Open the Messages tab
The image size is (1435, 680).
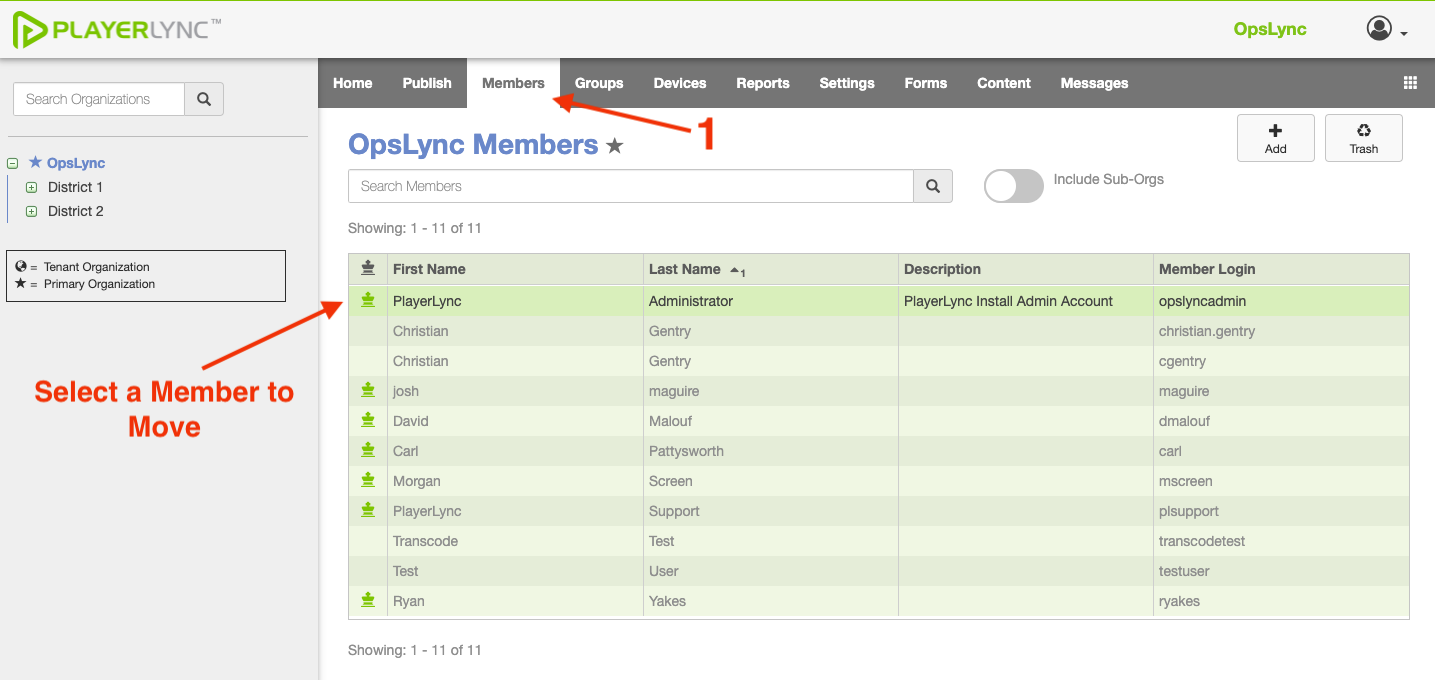tap(1094, 83)
